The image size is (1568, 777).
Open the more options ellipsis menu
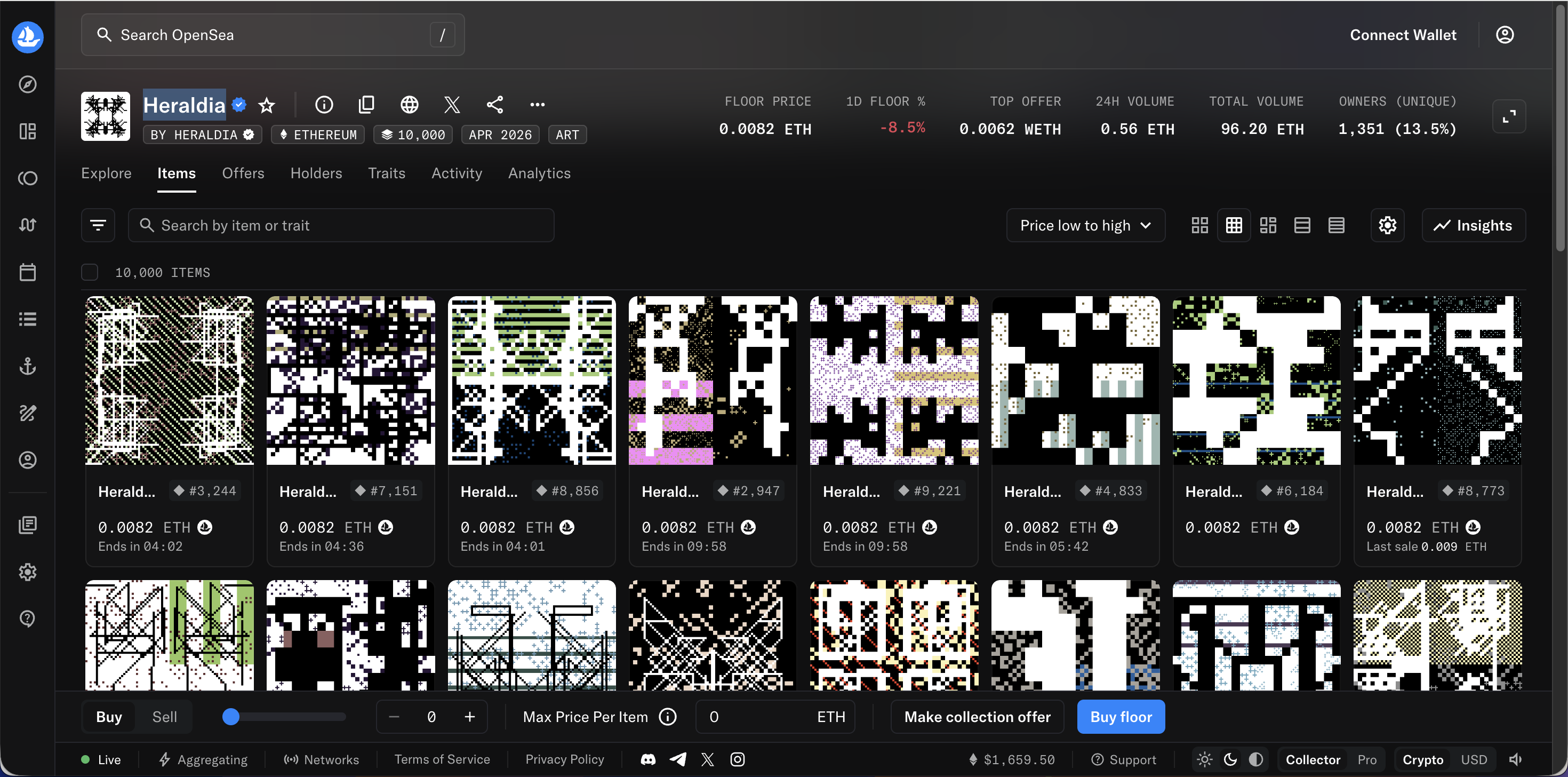tap(538, 105)
